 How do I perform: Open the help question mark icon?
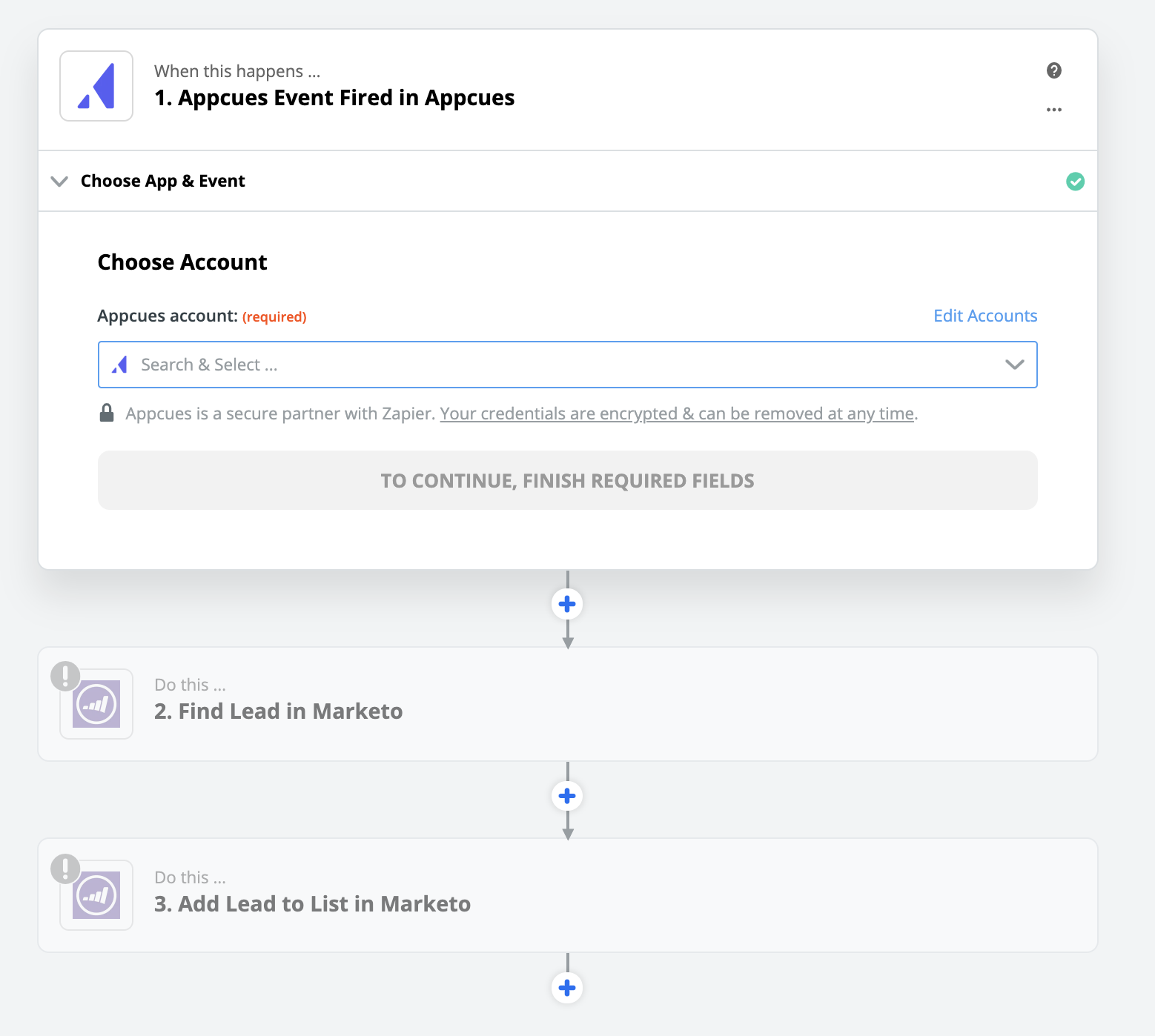coord(1053,70)
